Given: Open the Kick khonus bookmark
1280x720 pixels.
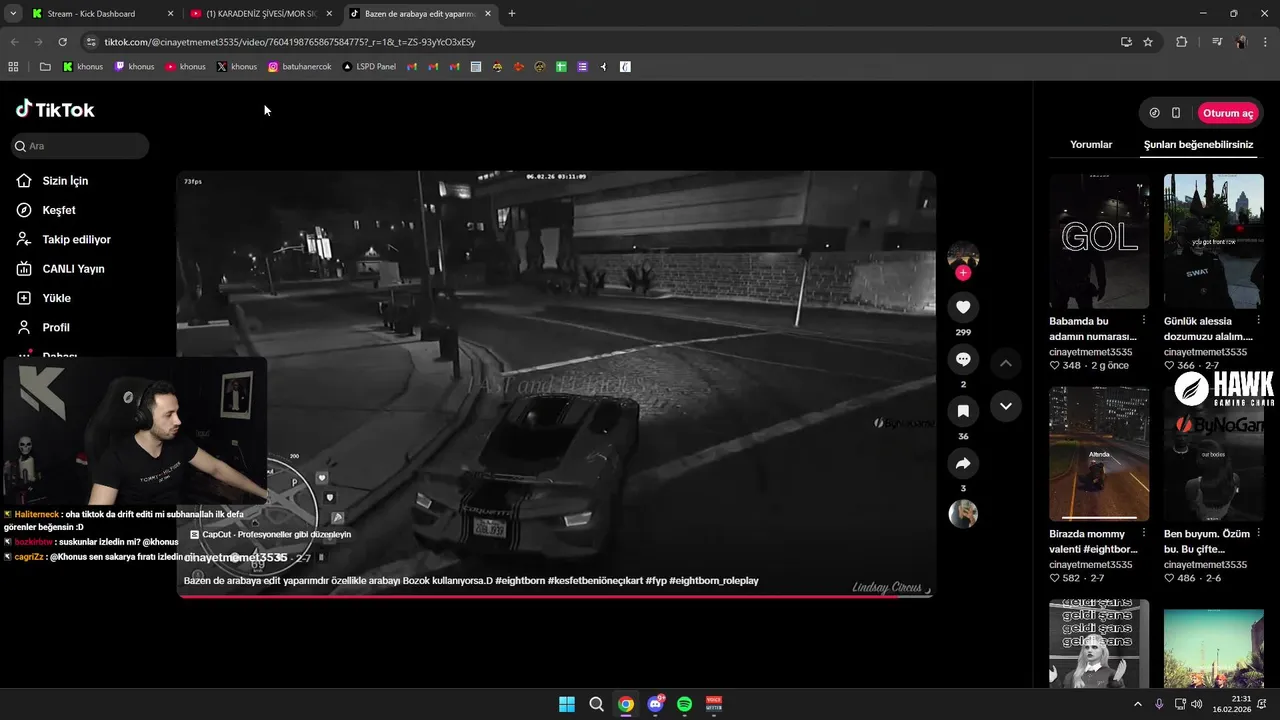Looking at the screenshot, I should coord(83,67).
